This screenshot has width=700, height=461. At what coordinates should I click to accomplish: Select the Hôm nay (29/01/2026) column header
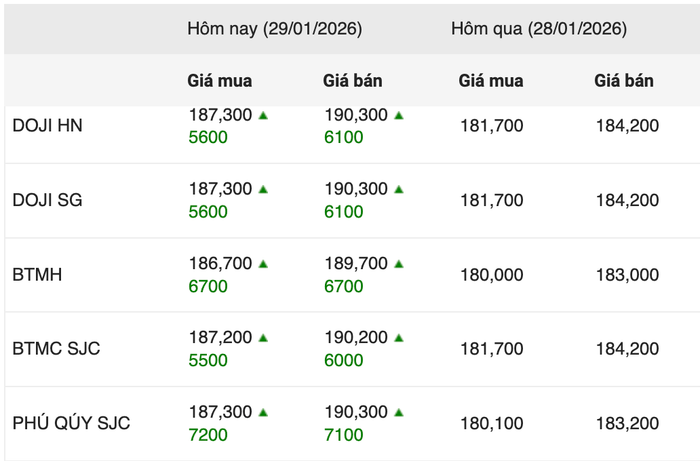(275, 29)
